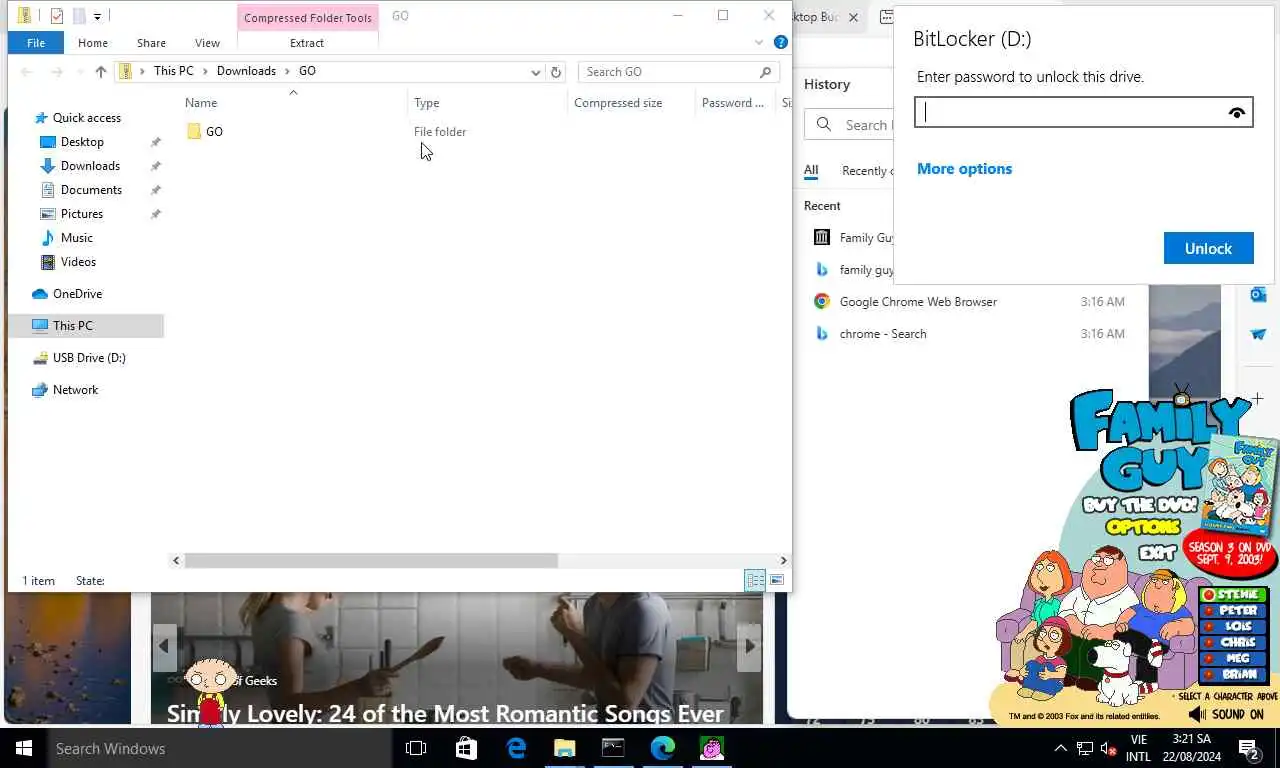Viewport: 1280px width, 768px height.
Task: Open Extract tab under Compressed Folder Tools
Action: 307,43
